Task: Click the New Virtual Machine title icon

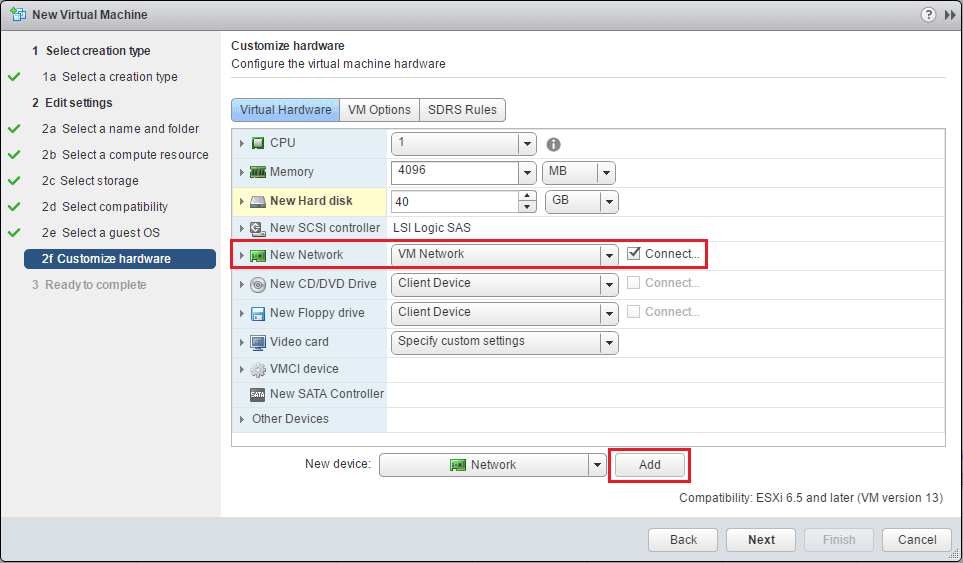Action: [18, 14]
